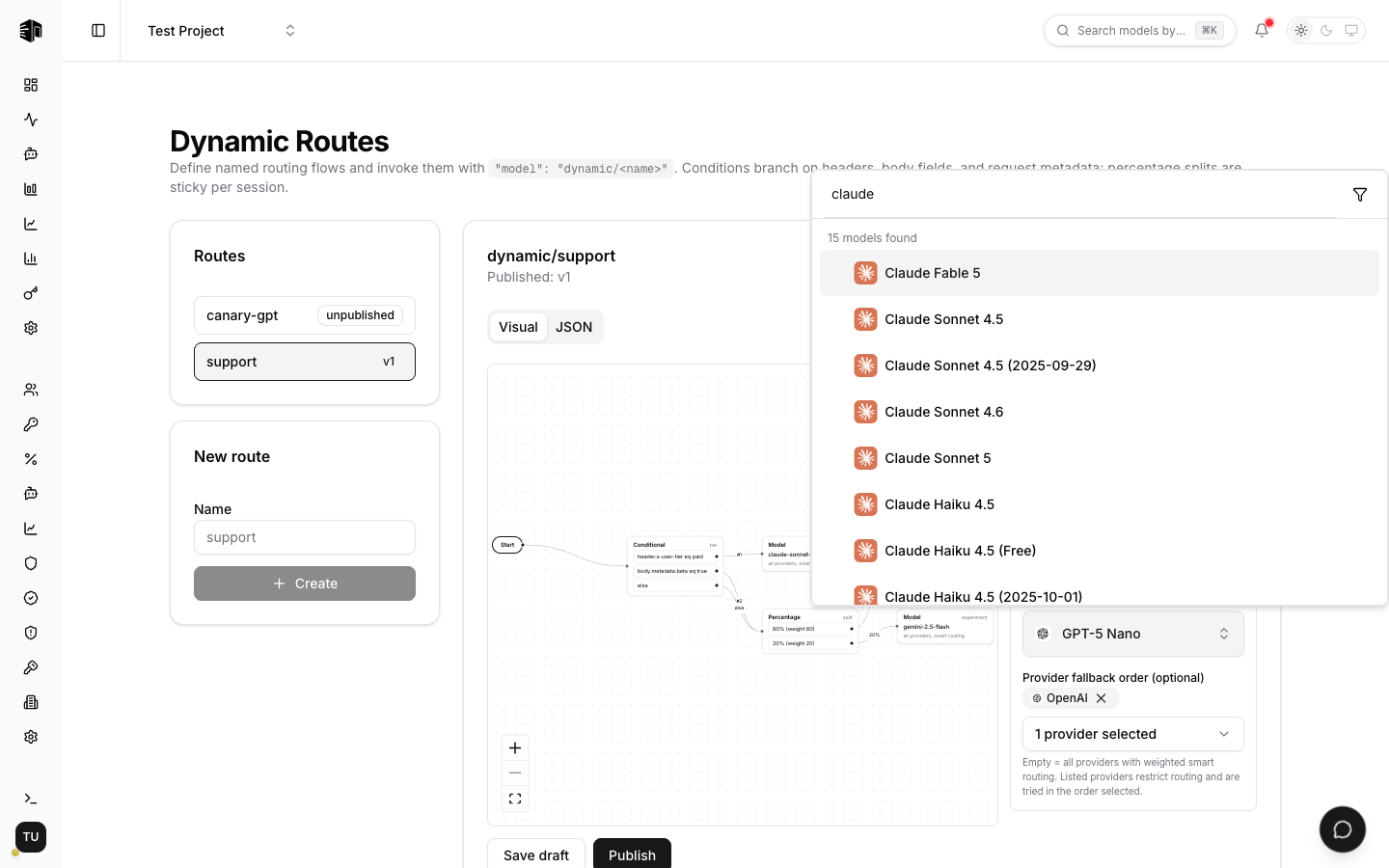Image resolution: width=1389 pixels, height=868 pixels.
Task: Remove the OpenAI provider chip
Action: coord(1101,698)
